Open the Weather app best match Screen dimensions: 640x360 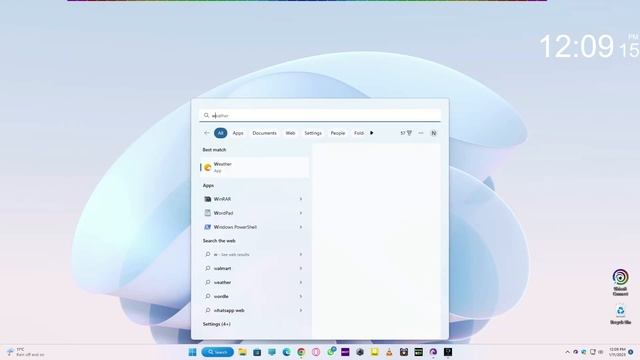point(255,167)
